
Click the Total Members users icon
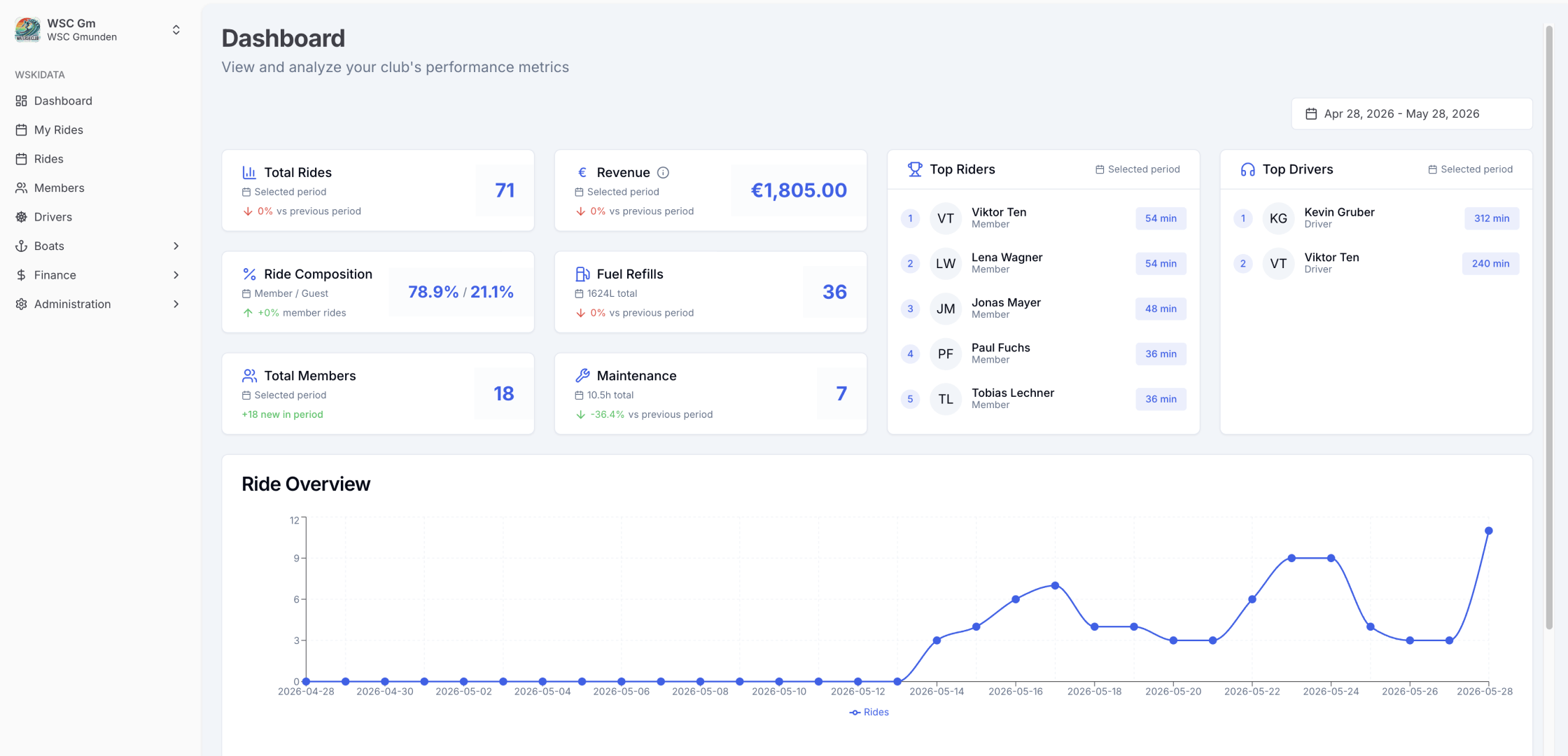(x=249, y=376)
